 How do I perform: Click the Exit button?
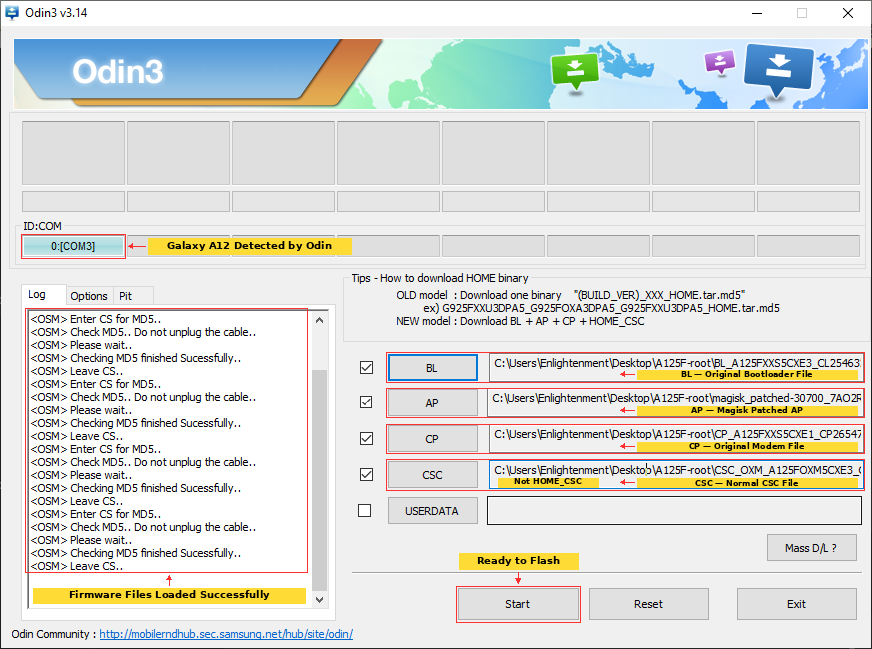[x=796, y=604]
